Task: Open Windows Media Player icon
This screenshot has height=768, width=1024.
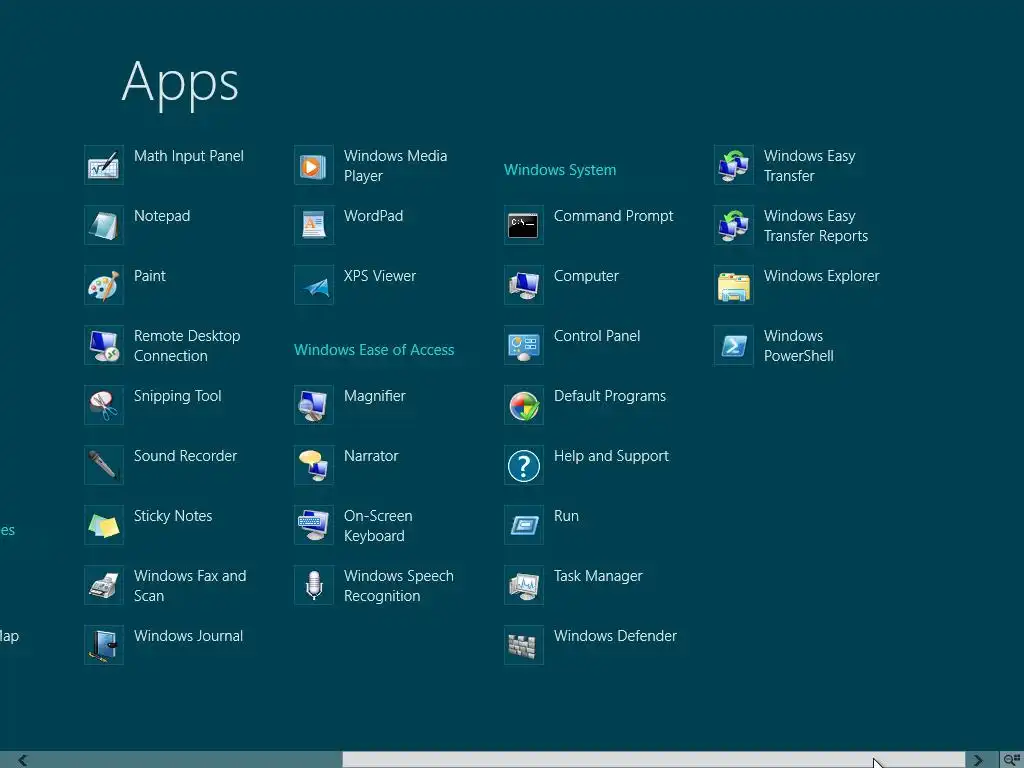Action: pyautogui.click(x=314, y=165)
